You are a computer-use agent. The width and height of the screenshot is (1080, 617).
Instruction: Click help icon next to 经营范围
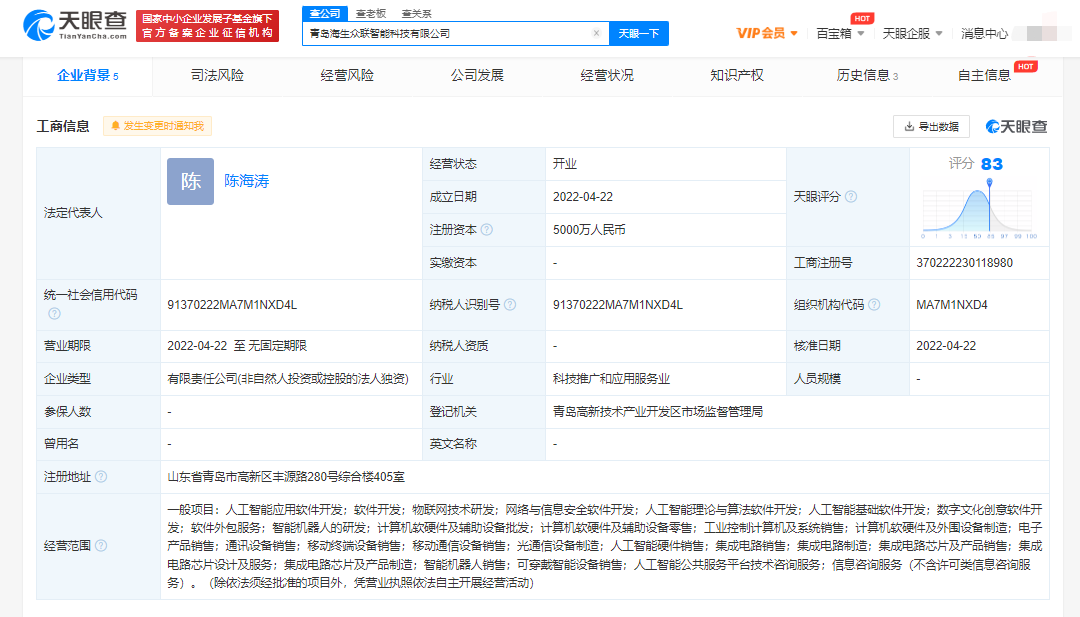101,545
